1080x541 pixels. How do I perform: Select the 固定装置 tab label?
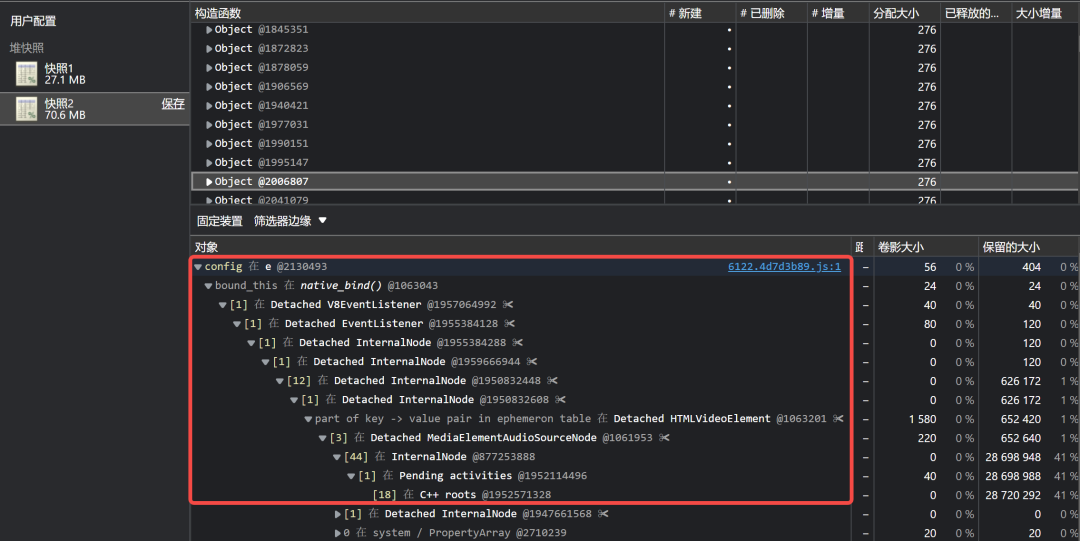coord(220,221)
